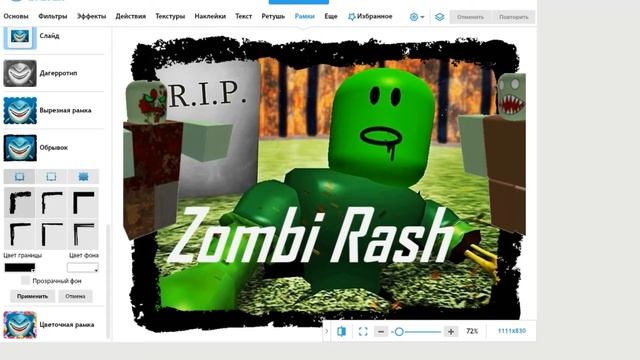The height and width of the screenshot is (360, 640).
Task: Click the Применить button
Action: [32, 296]
